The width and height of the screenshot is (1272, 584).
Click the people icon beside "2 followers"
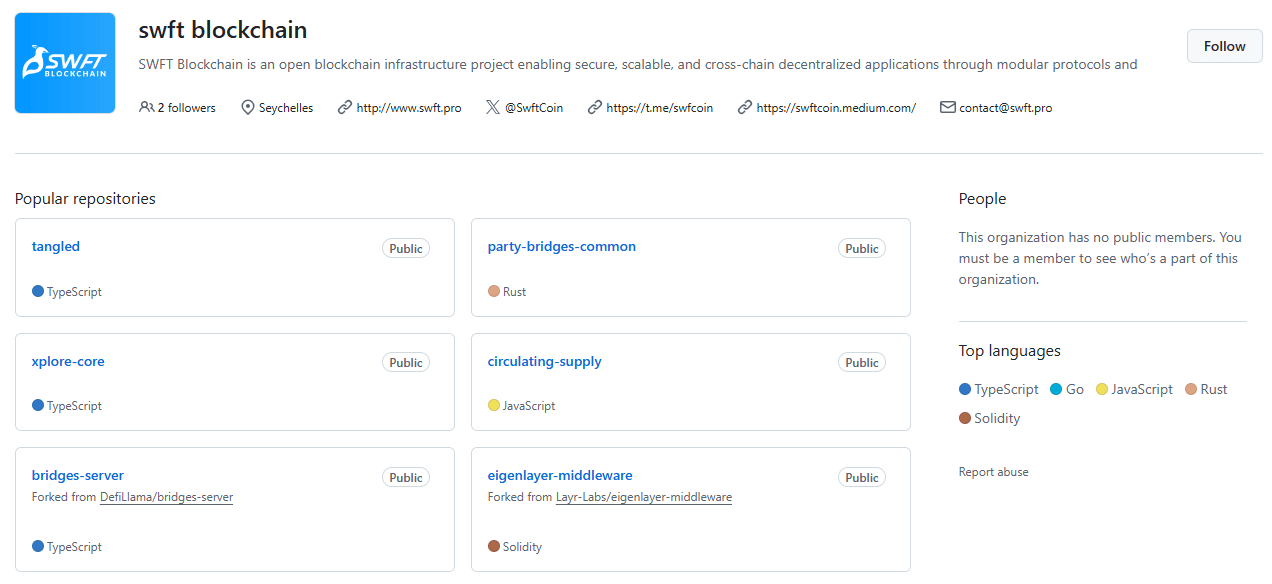pyautogui.click(x=147, y=107)
